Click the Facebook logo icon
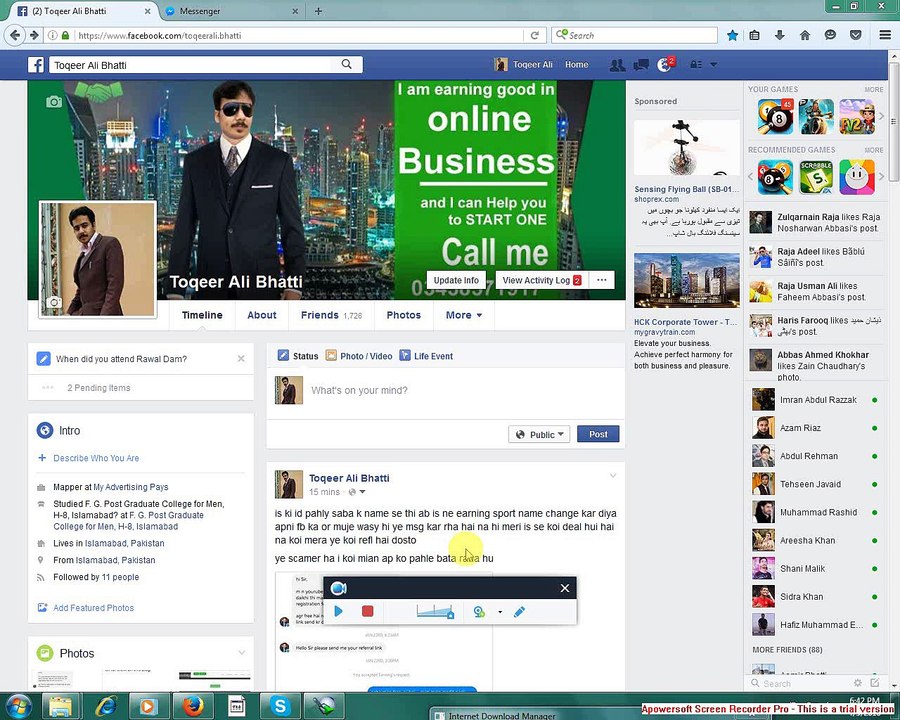 tap(36, 65)
